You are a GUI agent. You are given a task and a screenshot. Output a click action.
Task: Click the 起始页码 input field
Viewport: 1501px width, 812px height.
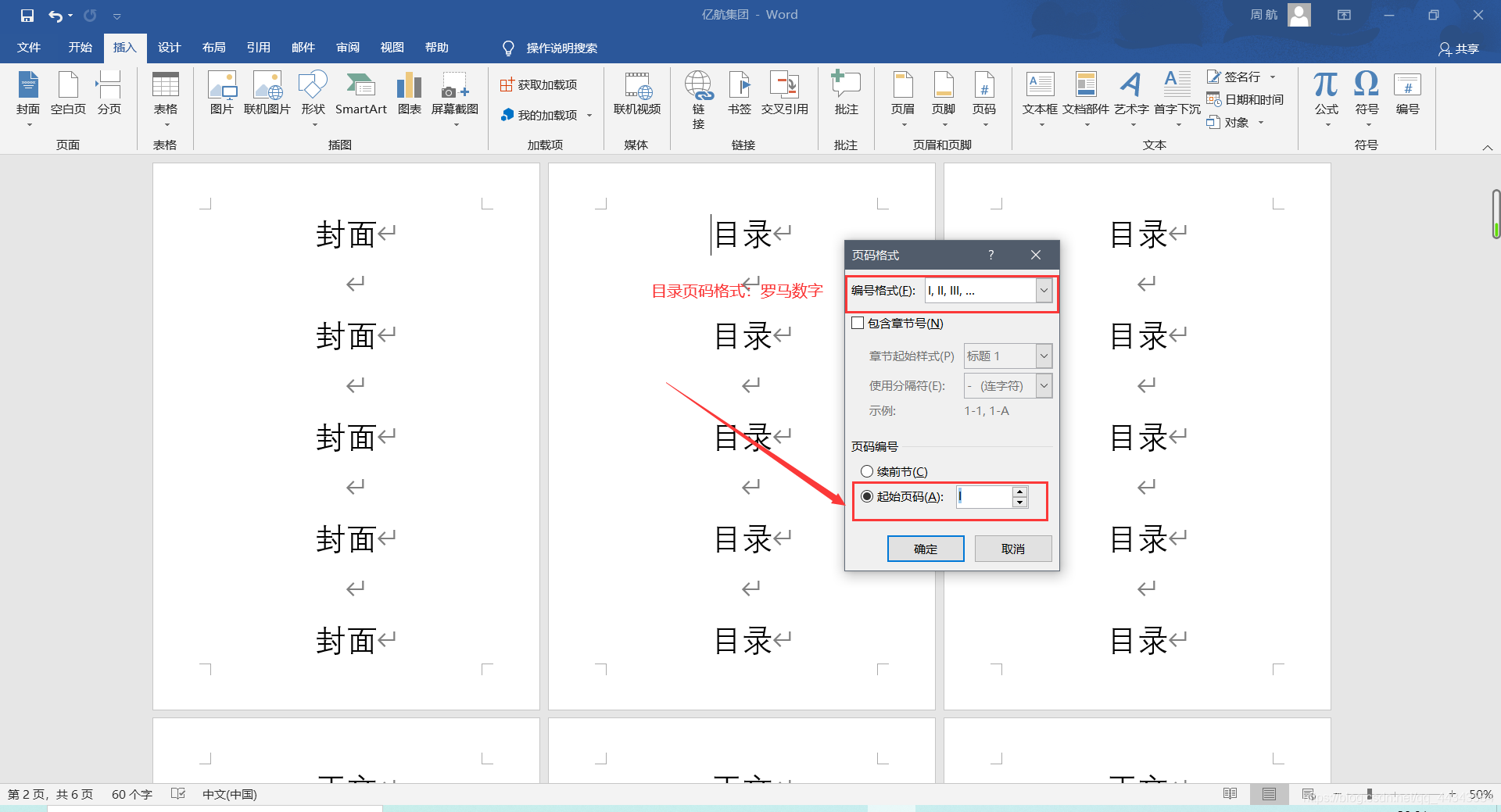coord(983,496)
